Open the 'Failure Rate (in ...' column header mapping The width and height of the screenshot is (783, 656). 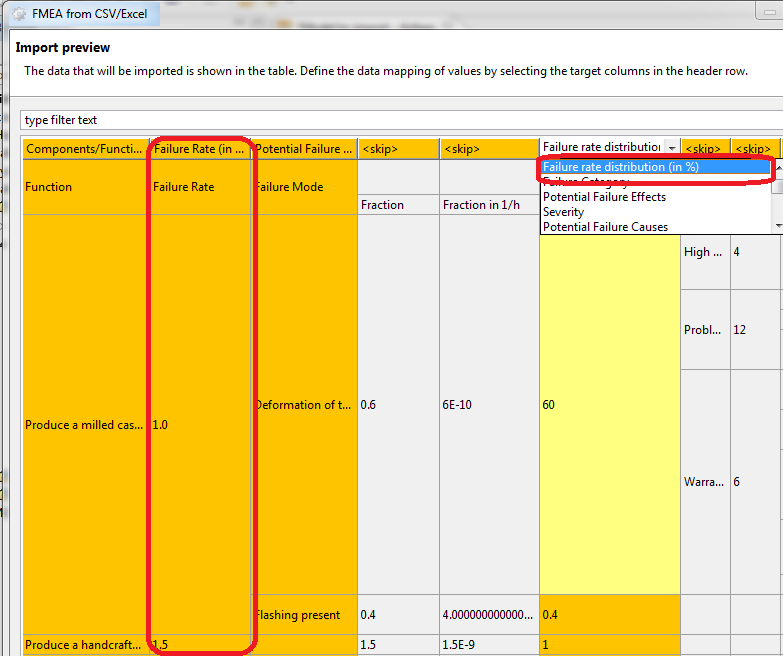point(200,149)
